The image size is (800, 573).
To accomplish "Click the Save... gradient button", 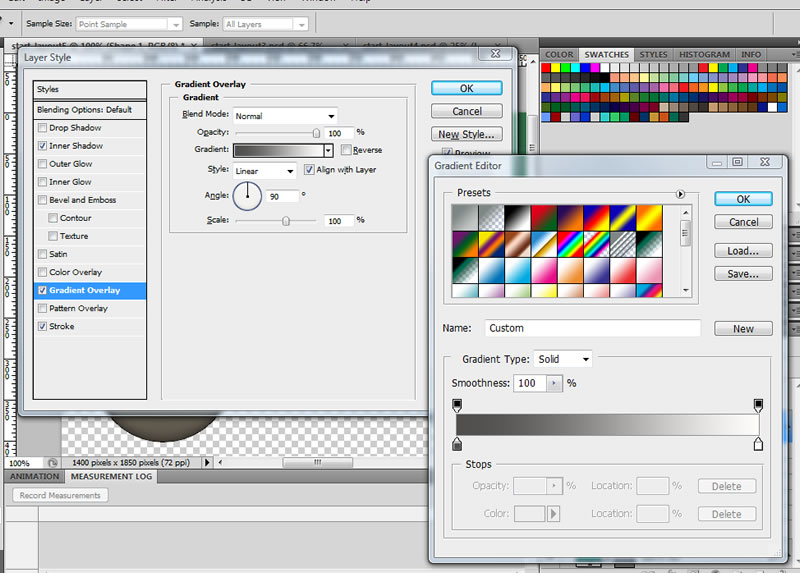I will click(x=743, y=274).
